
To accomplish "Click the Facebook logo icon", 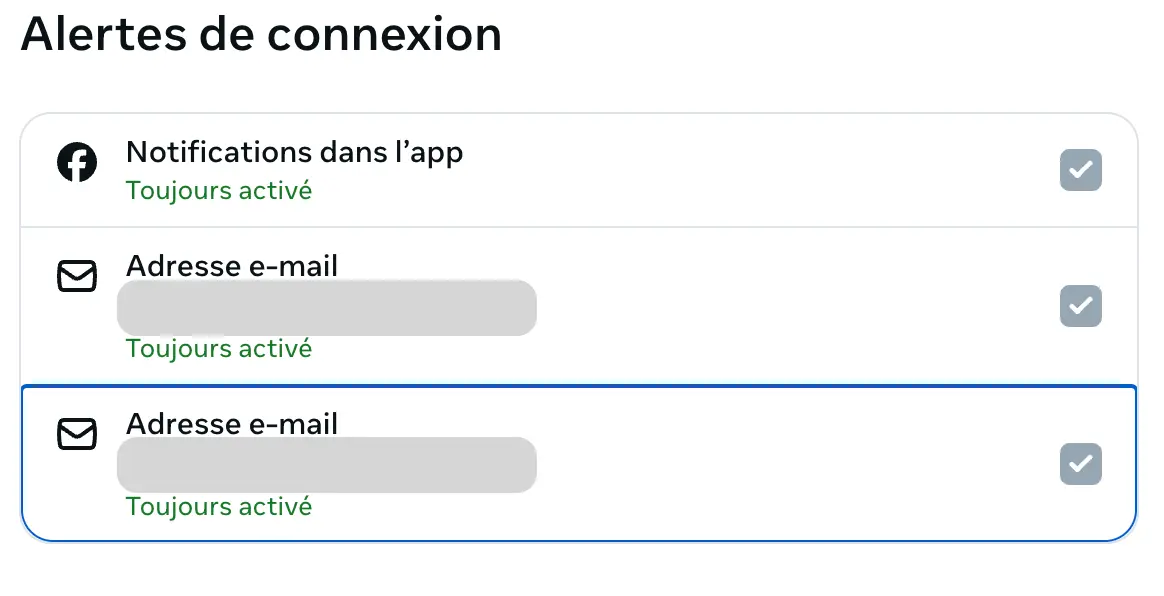I will tap(77, 162).
